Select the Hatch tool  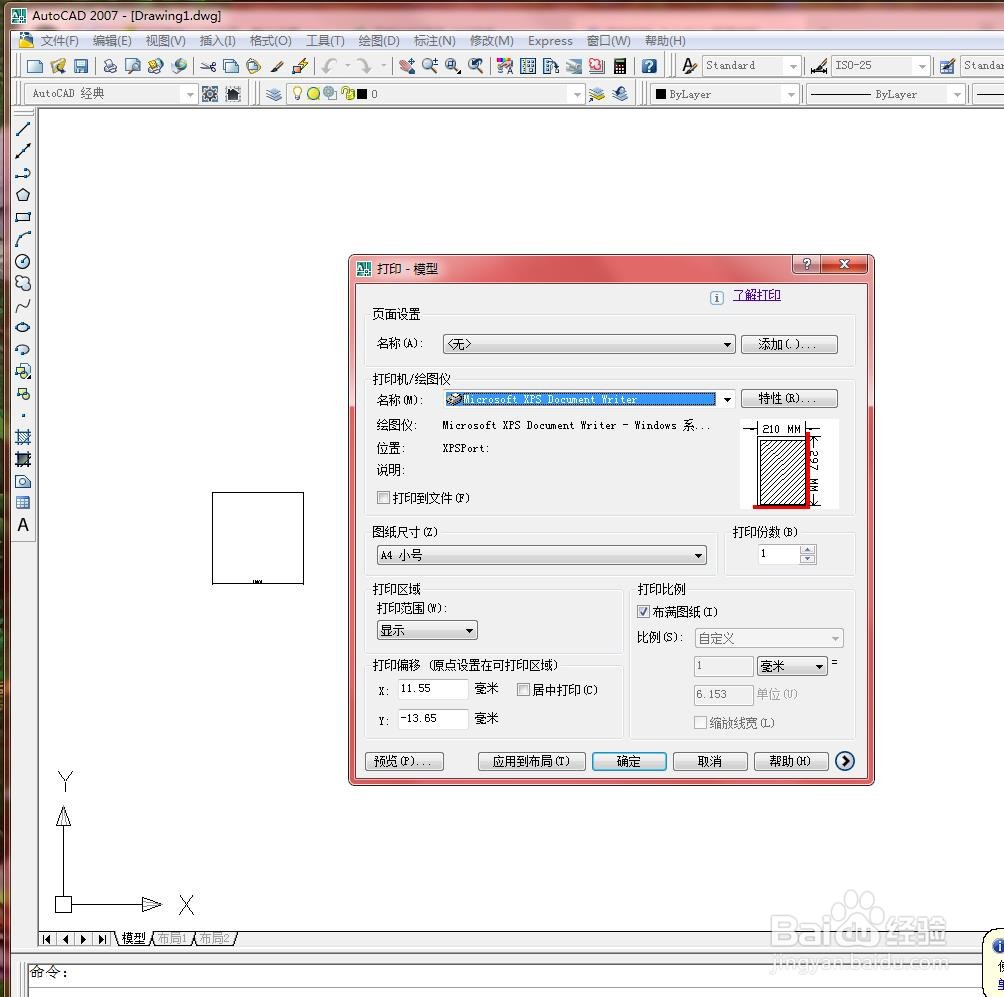pos(22,437)
